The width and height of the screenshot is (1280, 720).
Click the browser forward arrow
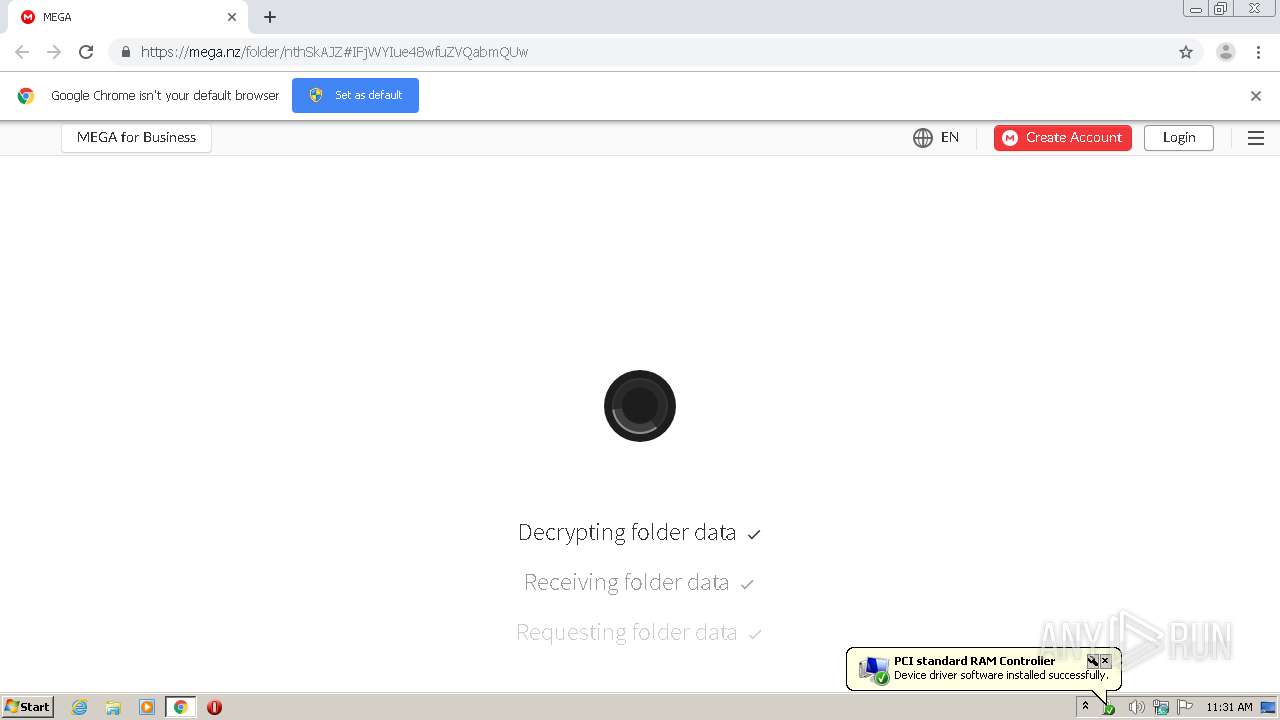(54, 52)
